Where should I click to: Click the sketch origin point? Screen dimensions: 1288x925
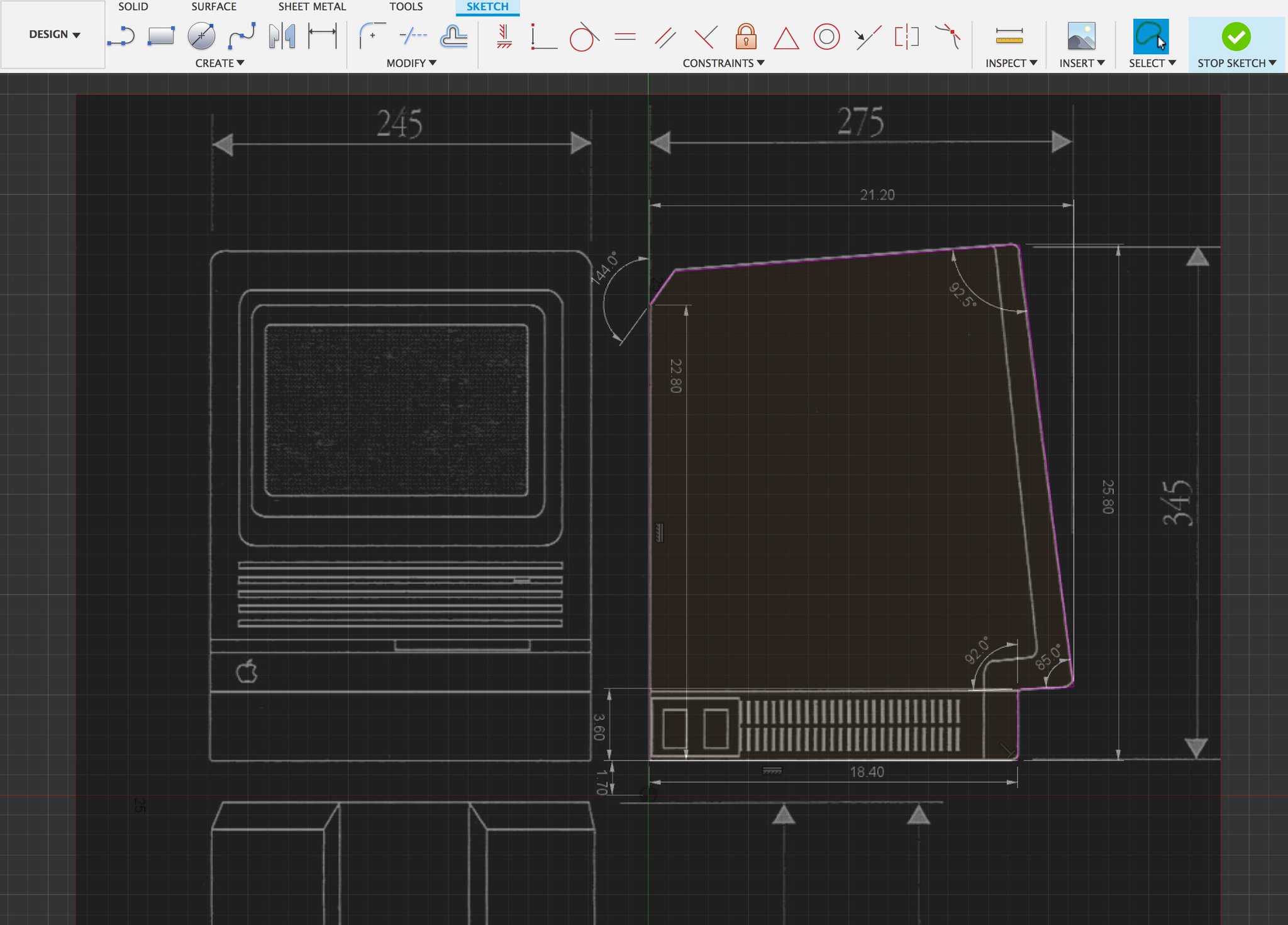click(x=648, y=795)
